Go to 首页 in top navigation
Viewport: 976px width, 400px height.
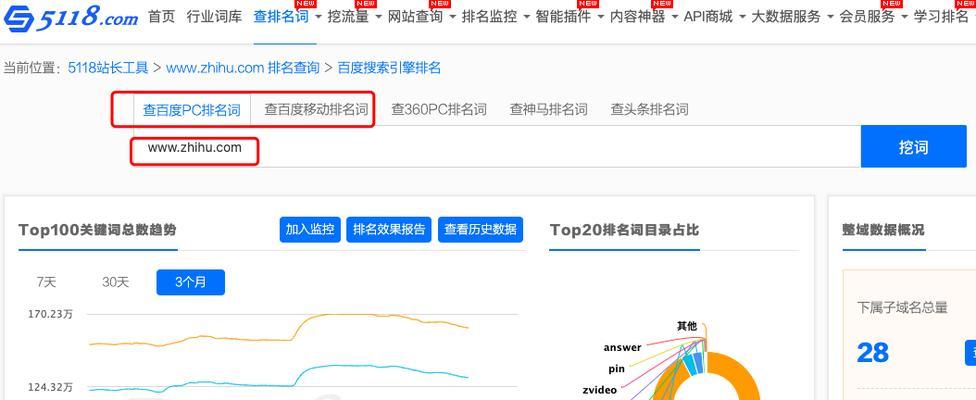tap(161, 17)
